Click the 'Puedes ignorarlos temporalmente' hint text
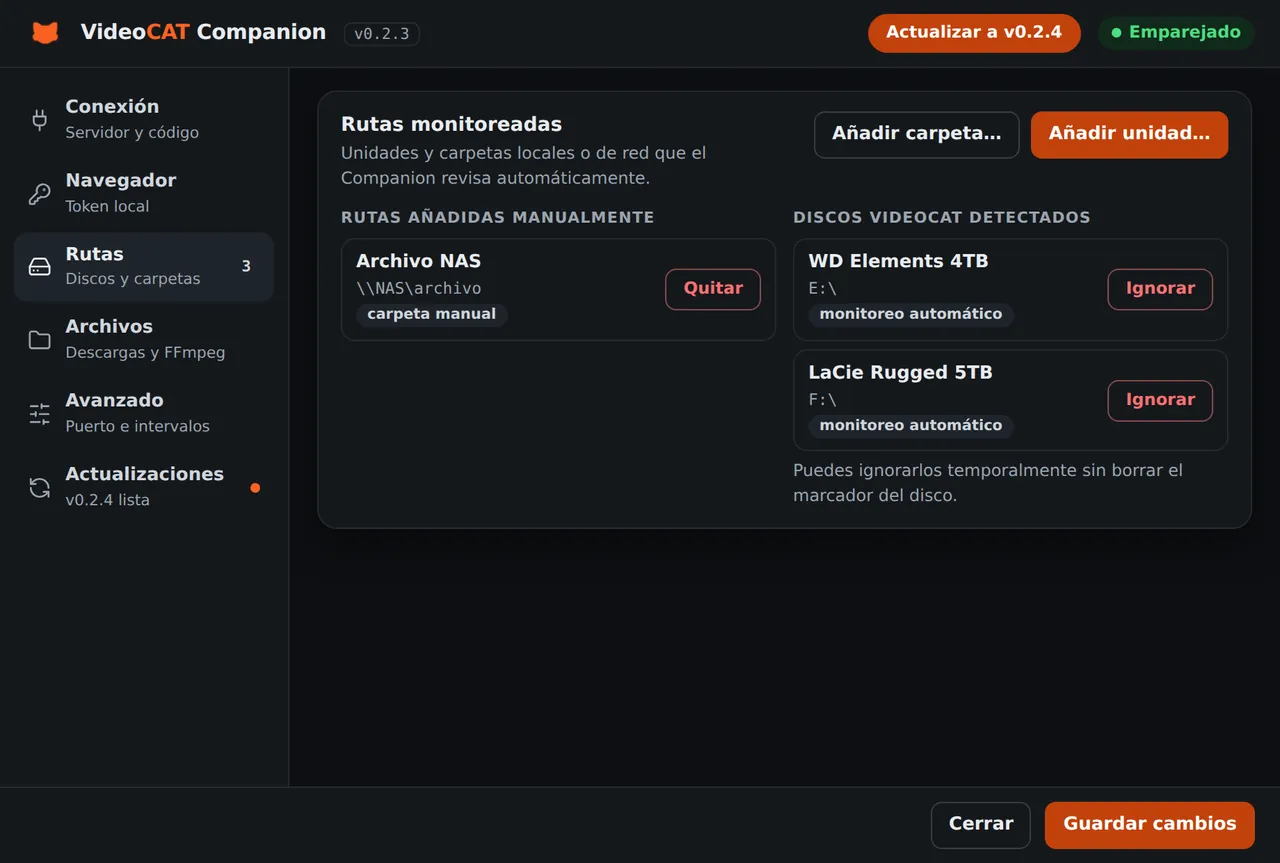This screenshot has height=863, width=1280. coord(988,483)
